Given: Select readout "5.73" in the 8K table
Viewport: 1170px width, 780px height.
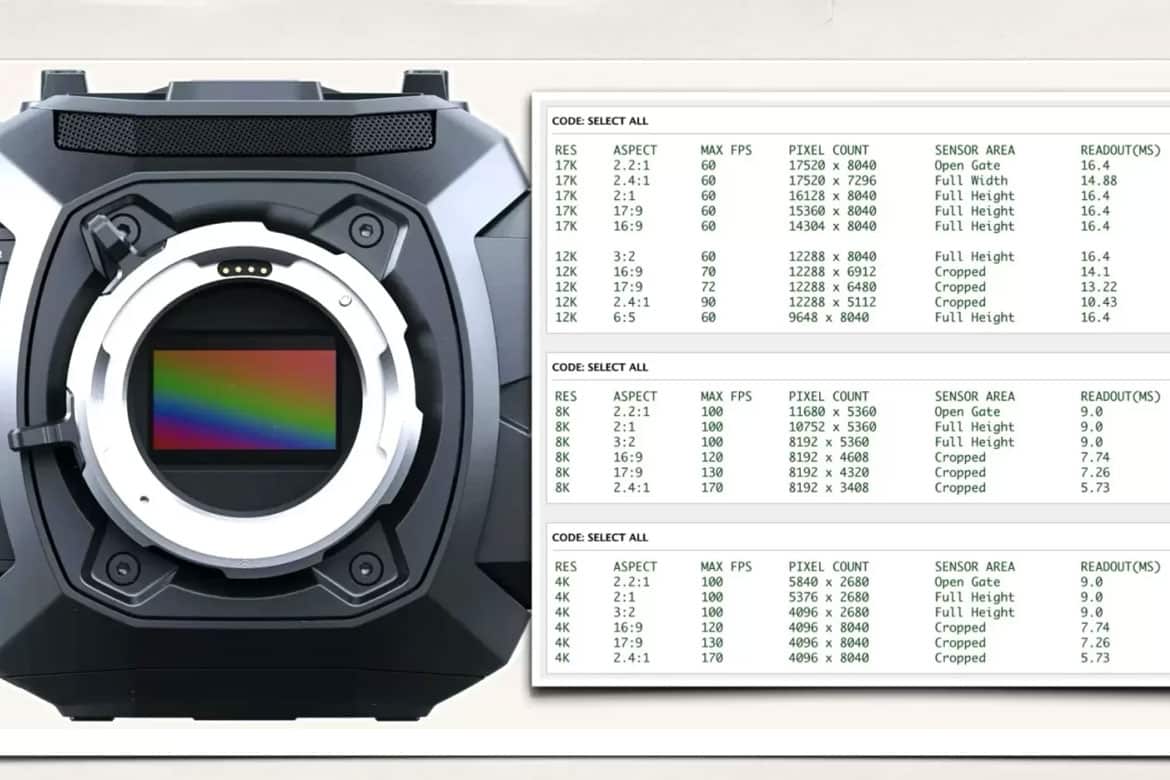Looking at the screenshot, I should click(x=1095, y=487).
